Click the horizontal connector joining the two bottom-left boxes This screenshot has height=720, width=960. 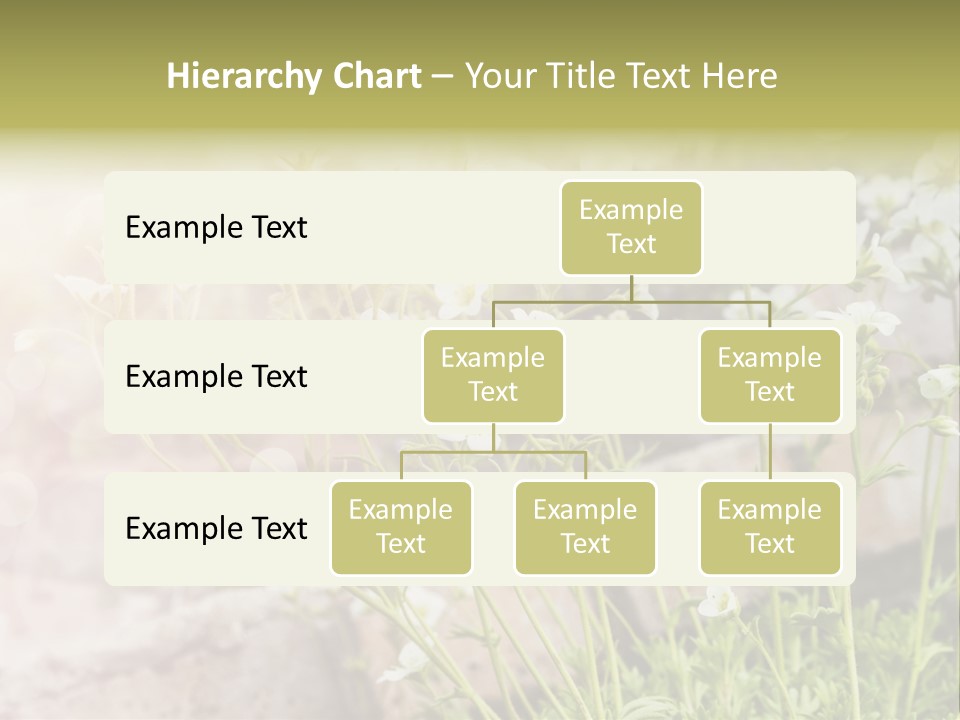pyautogui.click(x=493, y=452)
